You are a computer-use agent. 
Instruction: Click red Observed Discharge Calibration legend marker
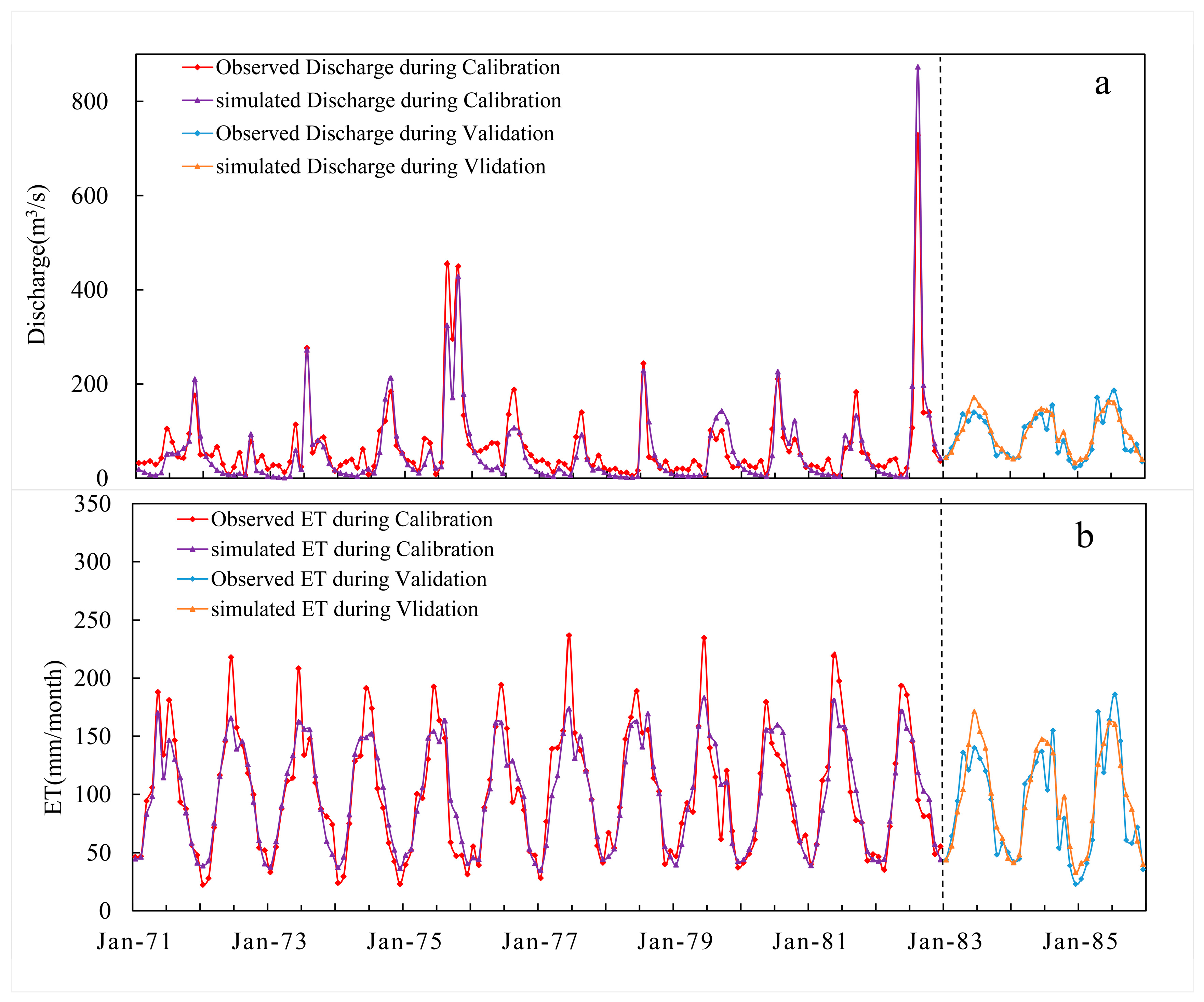click(197, 68)
